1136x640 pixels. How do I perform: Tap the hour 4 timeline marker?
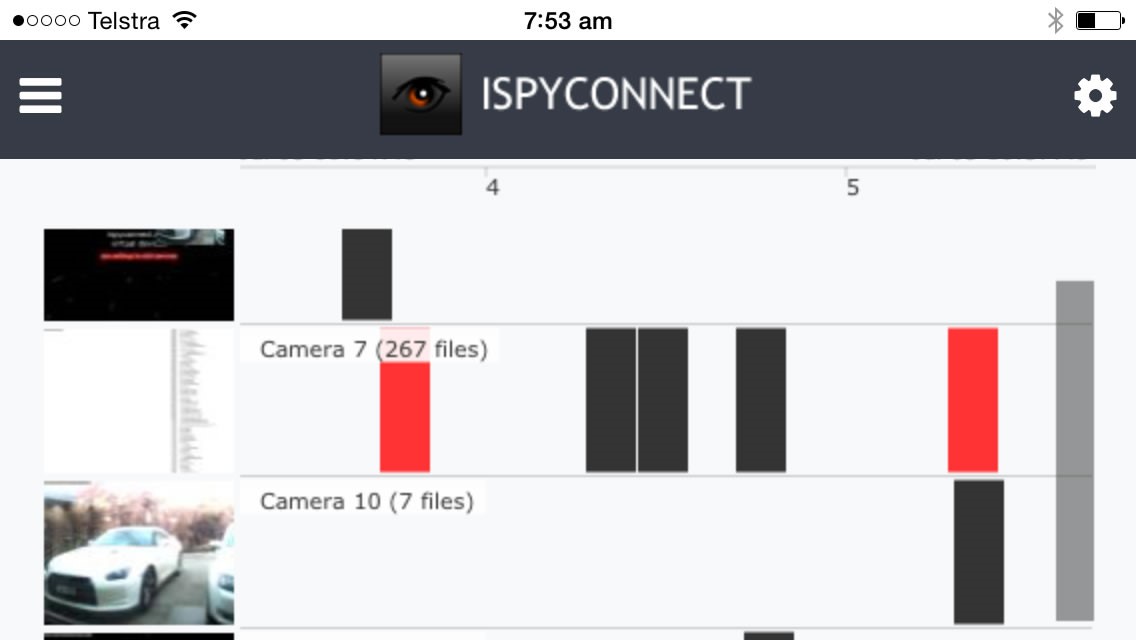(493, 185)
